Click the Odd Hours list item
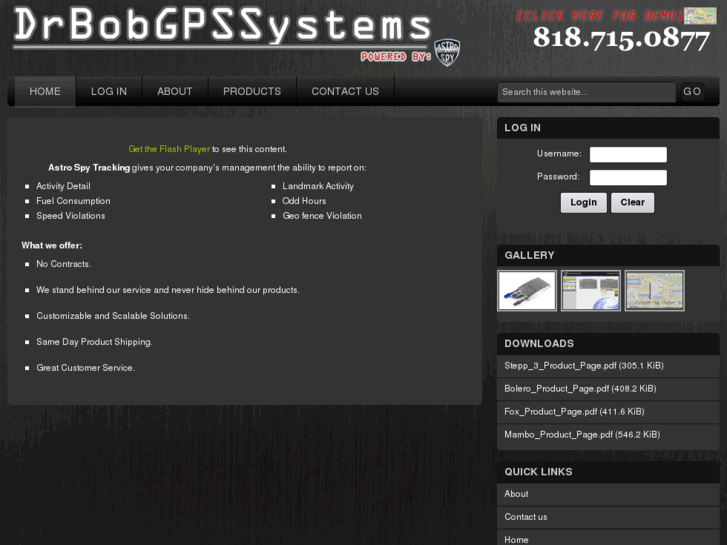727x545 pixels. pos(304,201)
